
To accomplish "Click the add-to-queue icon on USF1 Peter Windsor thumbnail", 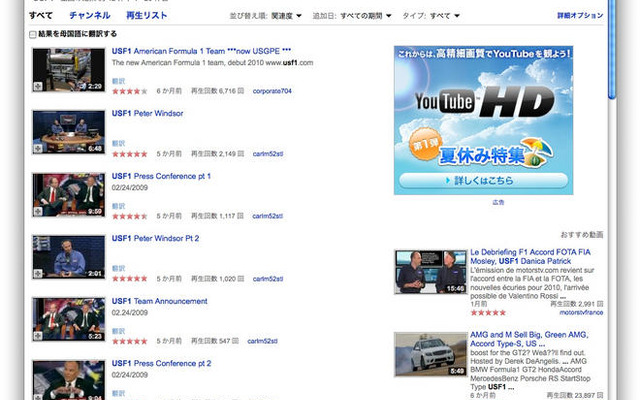I will (x=38, y=149).
